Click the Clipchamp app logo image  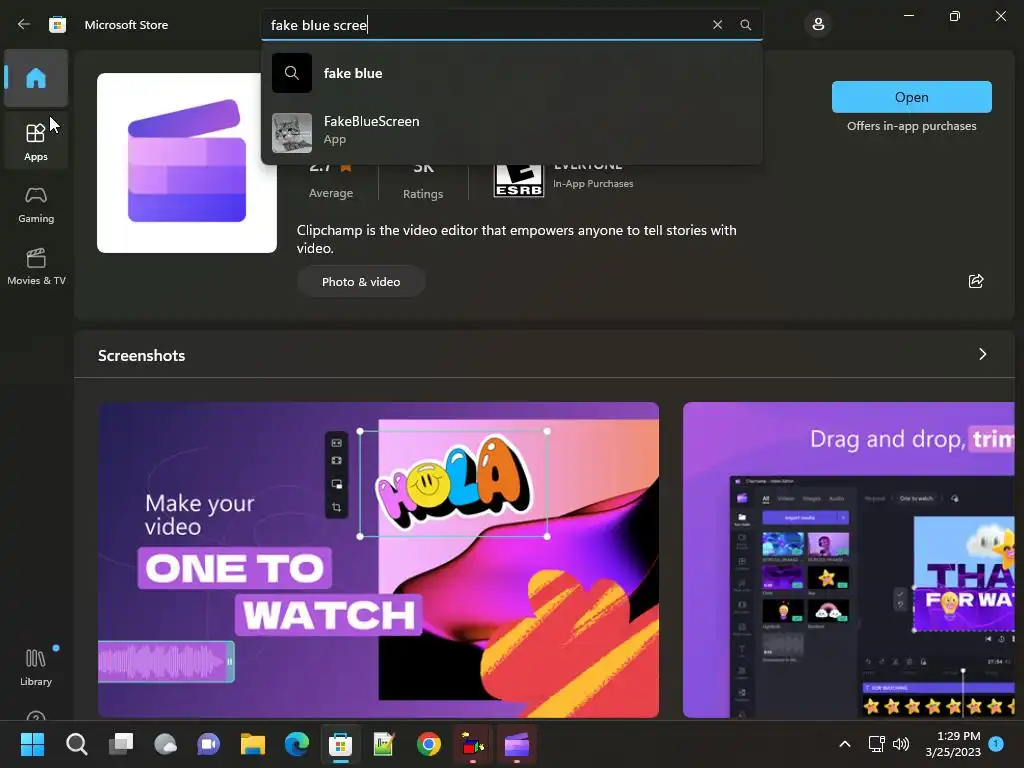coord(187,163)
